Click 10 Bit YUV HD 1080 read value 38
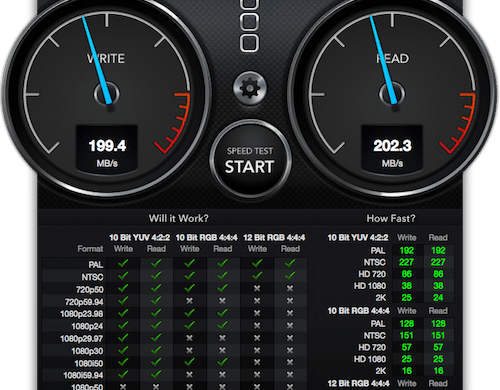The image size is (500, 390). (x=438, y=286)
